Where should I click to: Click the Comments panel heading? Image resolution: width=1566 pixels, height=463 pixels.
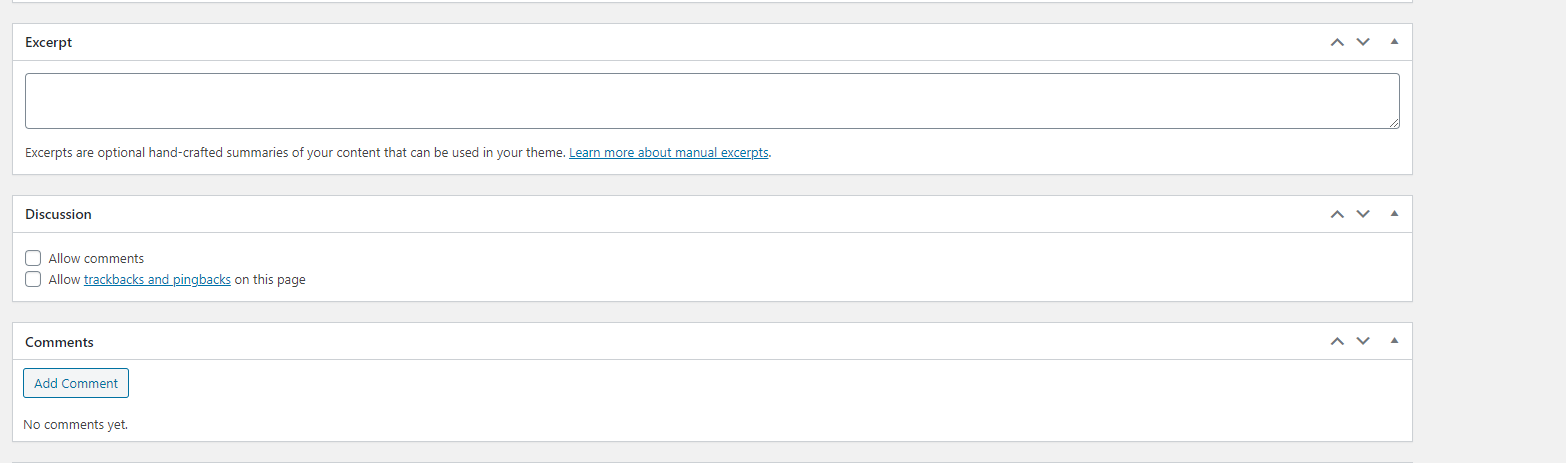pyautogui.click(x=59, y=342)
